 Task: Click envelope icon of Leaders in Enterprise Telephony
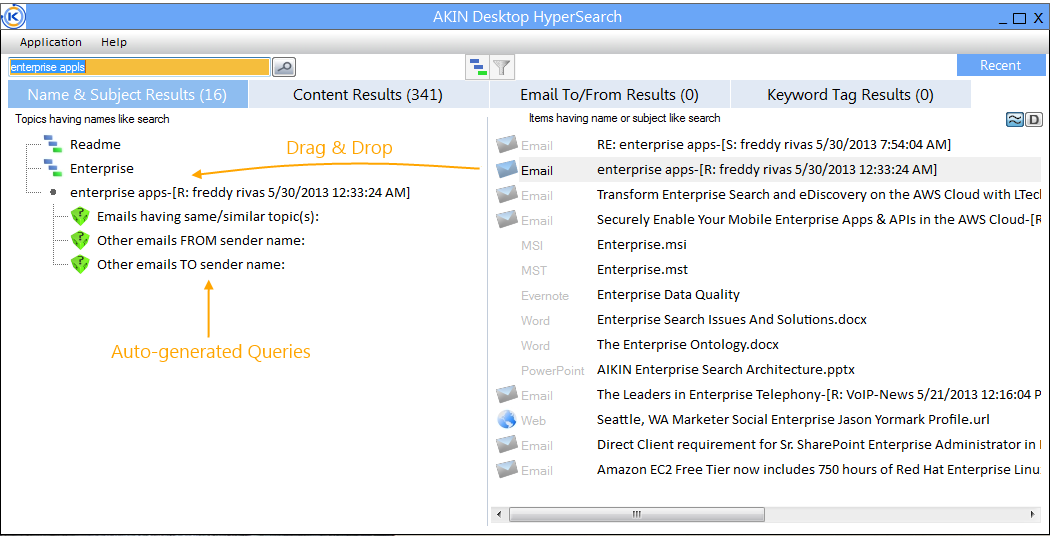[x=507, y=394]
